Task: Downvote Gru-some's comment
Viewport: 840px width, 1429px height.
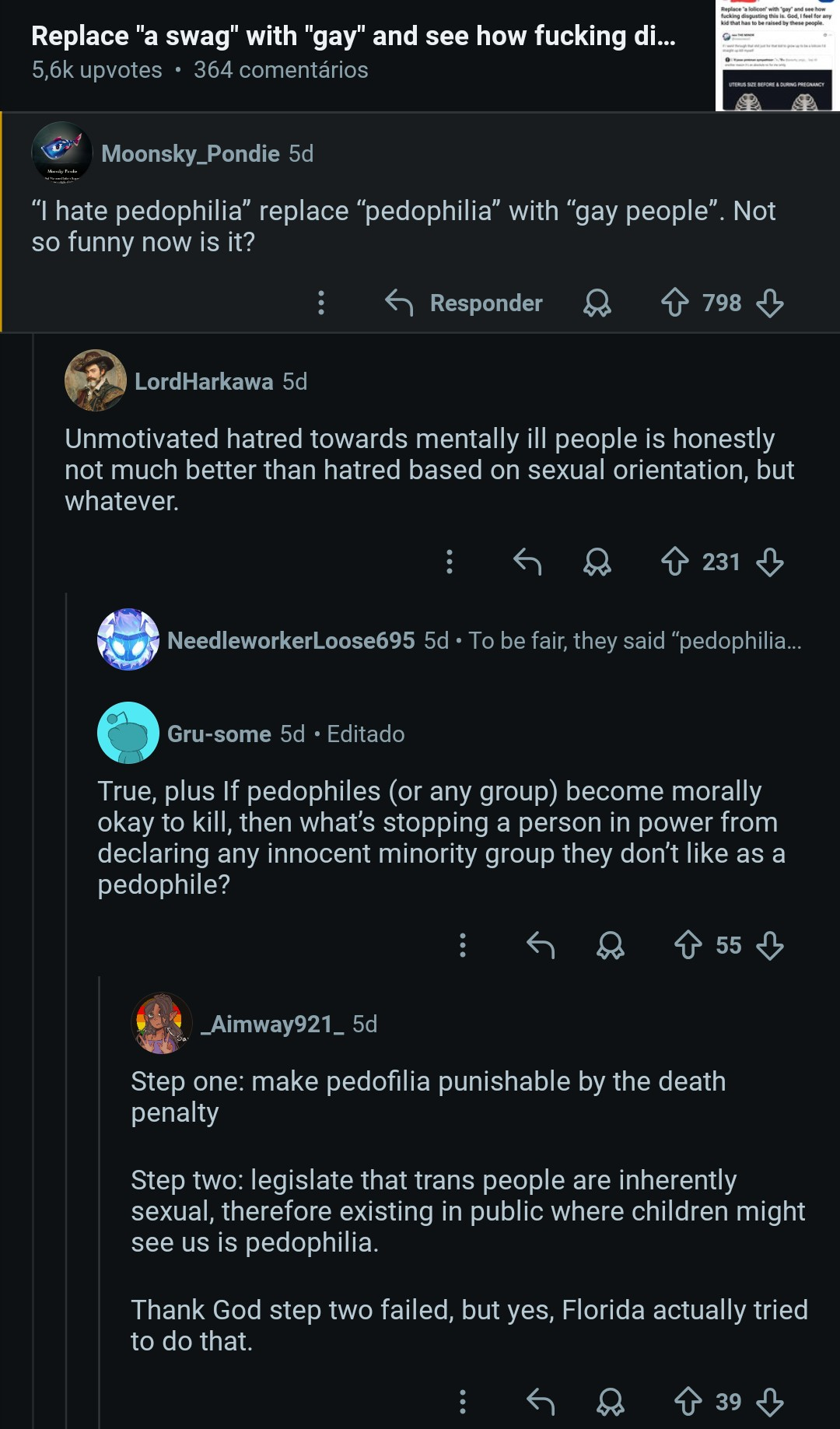Action: (x=770, y=945)
